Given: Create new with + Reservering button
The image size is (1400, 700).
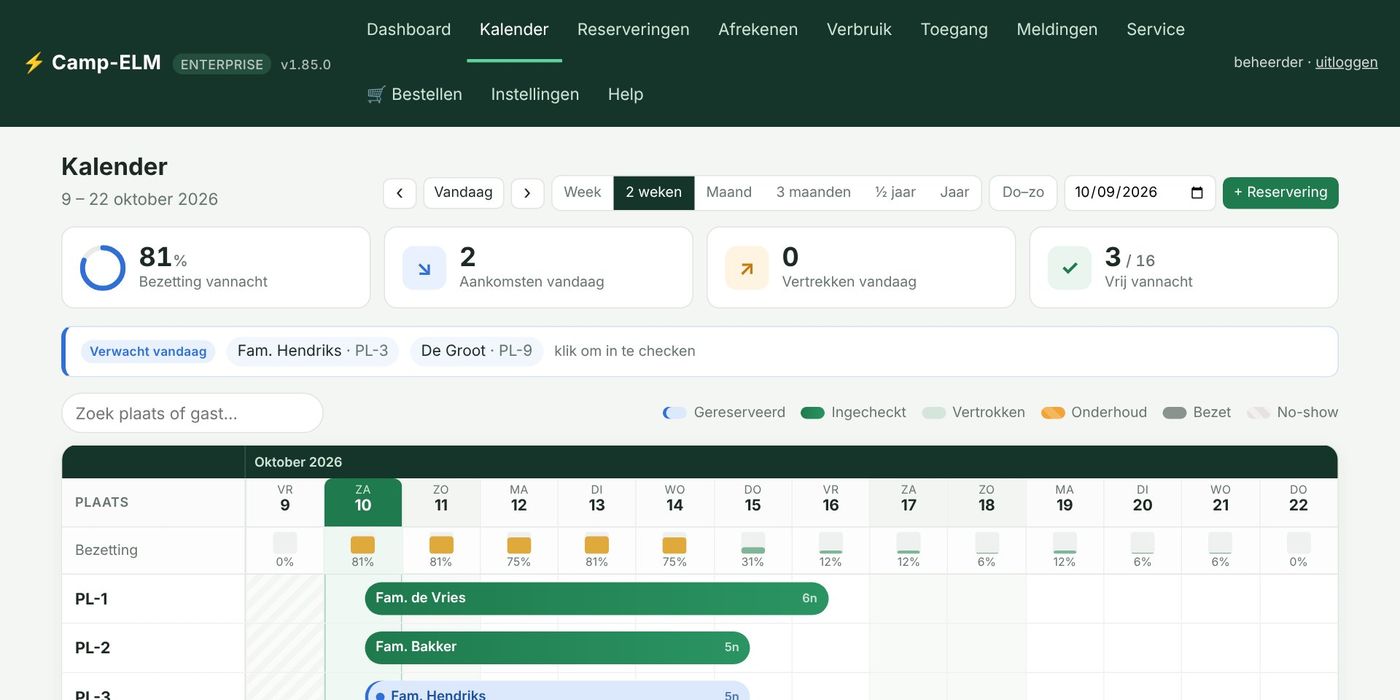Looking at the screenshot, I should [x=1280, y=193].
